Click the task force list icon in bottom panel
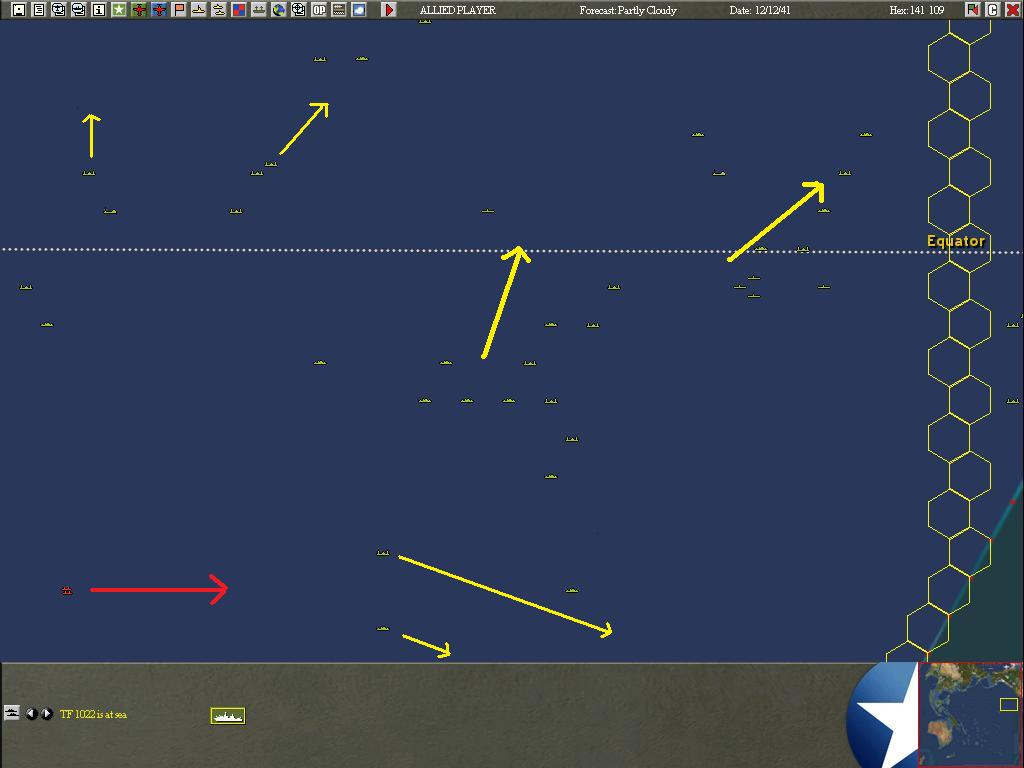1024x768 pixels. [12, 712]
